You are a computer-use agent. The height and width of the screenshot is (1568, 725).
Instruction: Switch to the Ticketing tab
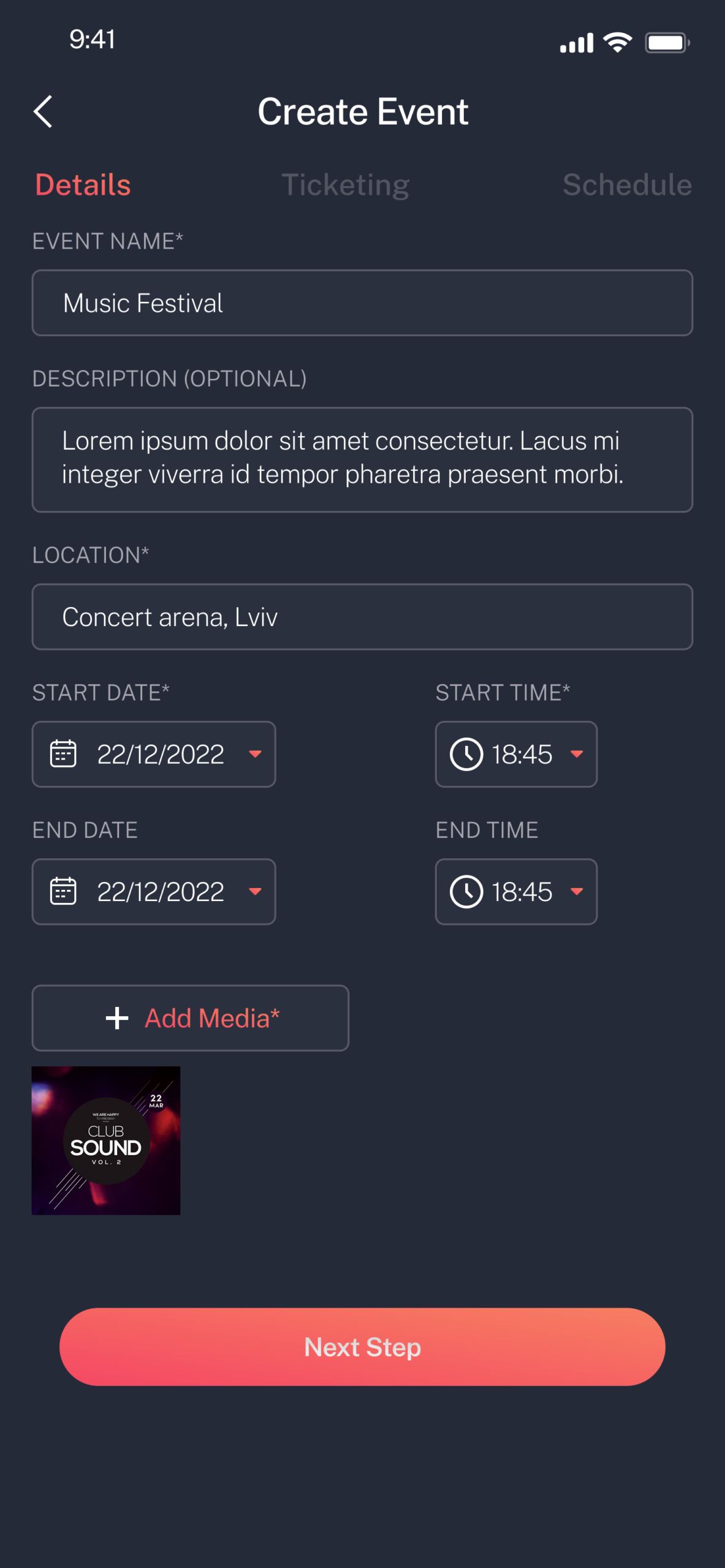(x=346, y=185)
